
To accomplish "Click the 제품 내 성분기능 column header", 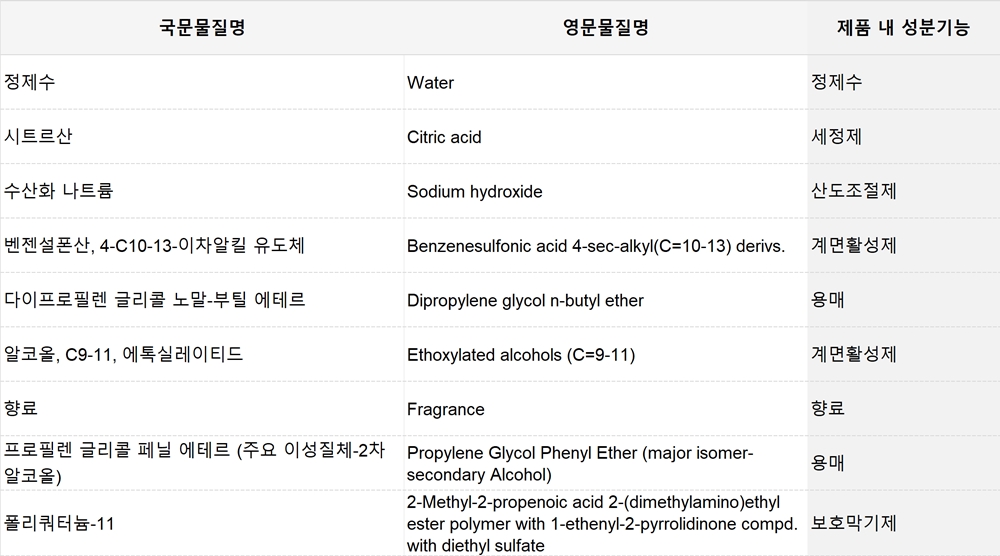I will (903, 27).
